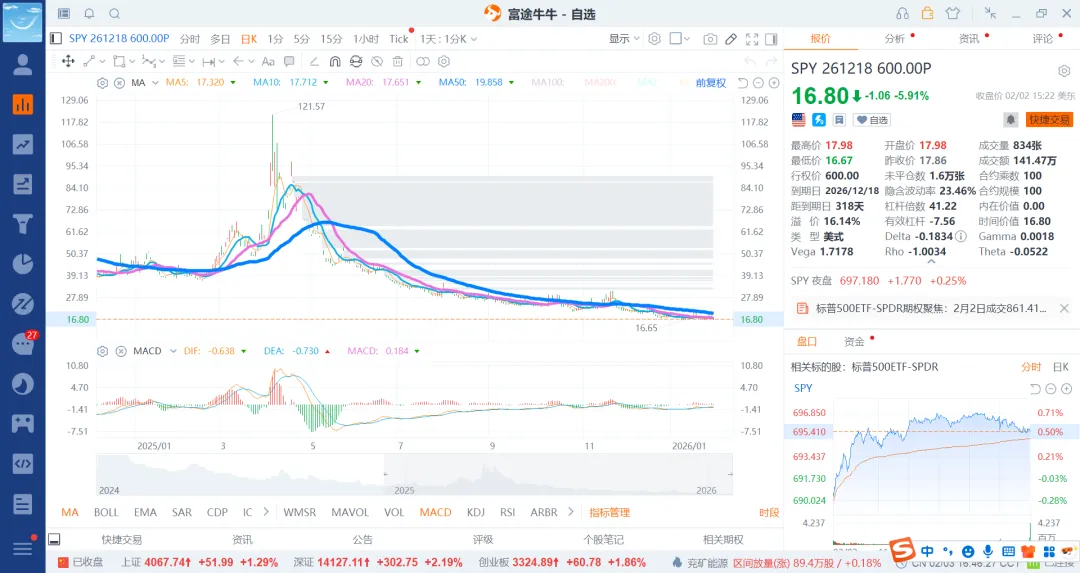
Task: Select the 分时 chart period tab
Action: click(x=190, y=39)
